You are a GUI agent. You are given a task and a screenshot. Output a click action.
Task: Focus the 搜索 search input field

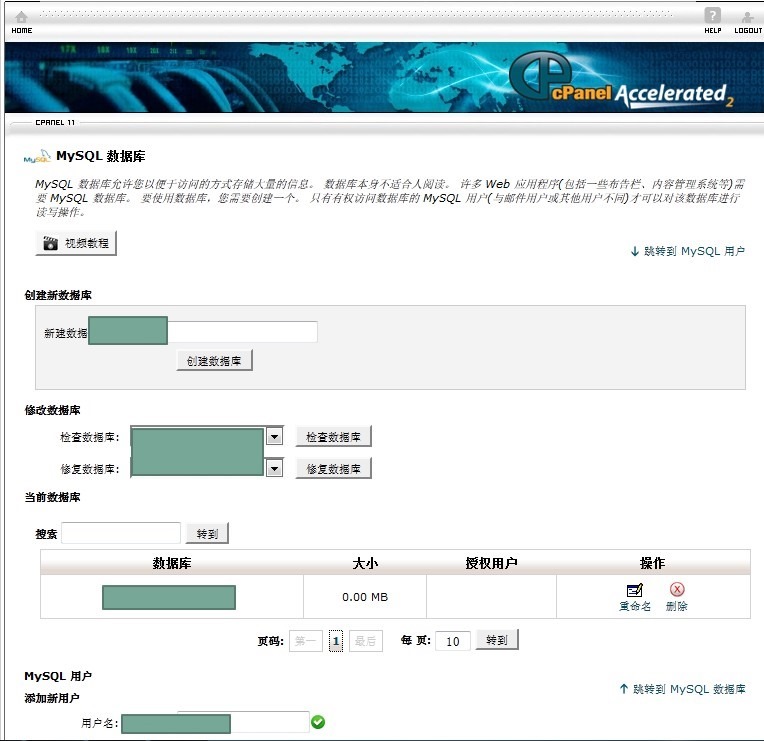click(x=121, y=533)
